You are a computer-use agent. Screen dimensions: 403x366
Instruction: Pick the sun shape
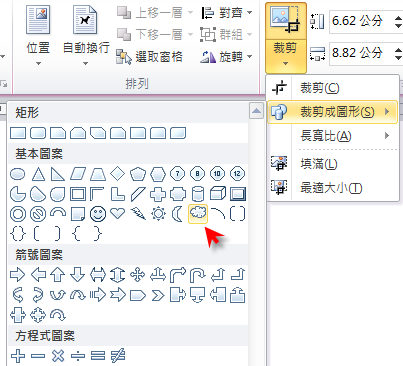click(x=158, y=214)
